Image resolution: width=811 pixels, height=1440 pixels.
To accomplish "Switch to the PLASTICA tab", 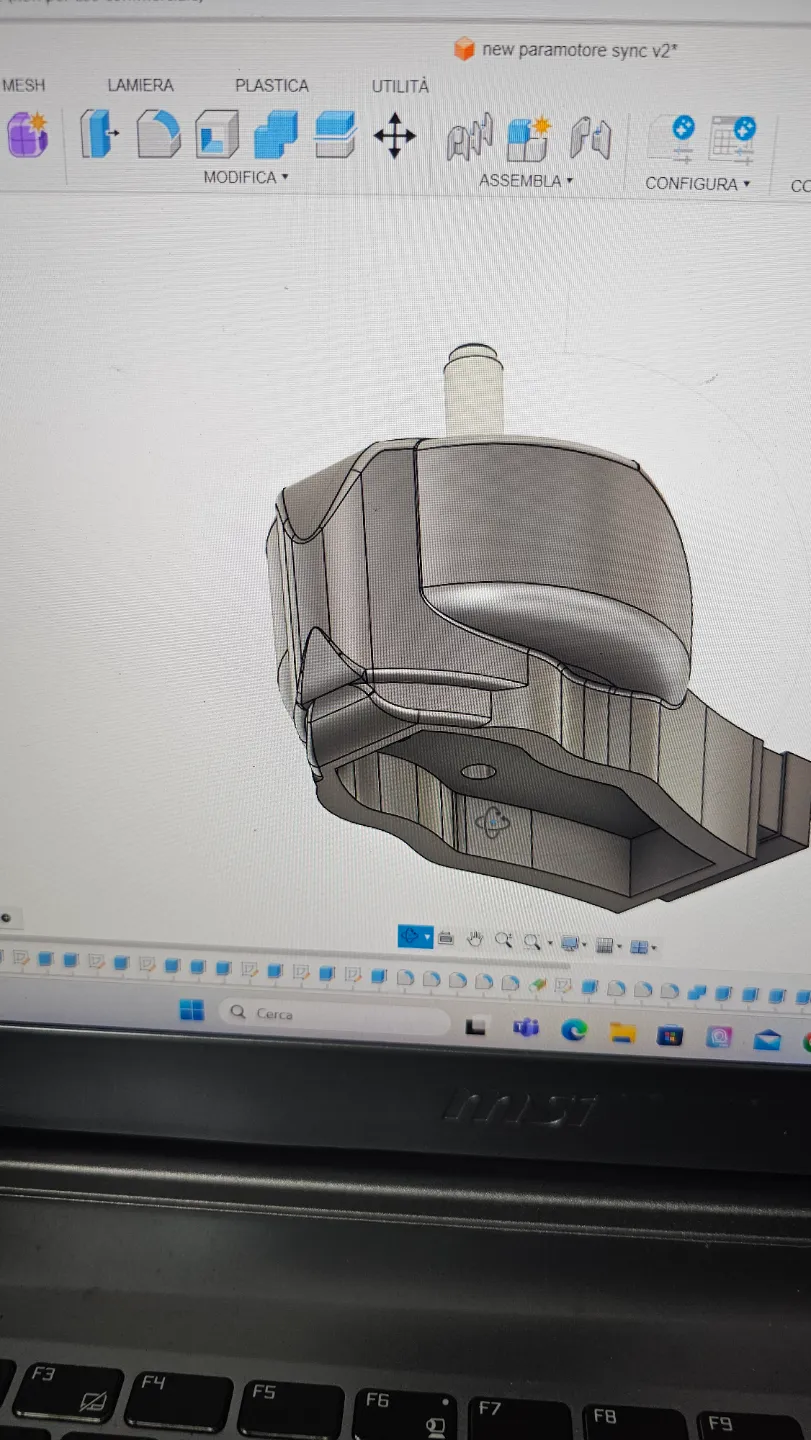I will click(x=272, y=86).
